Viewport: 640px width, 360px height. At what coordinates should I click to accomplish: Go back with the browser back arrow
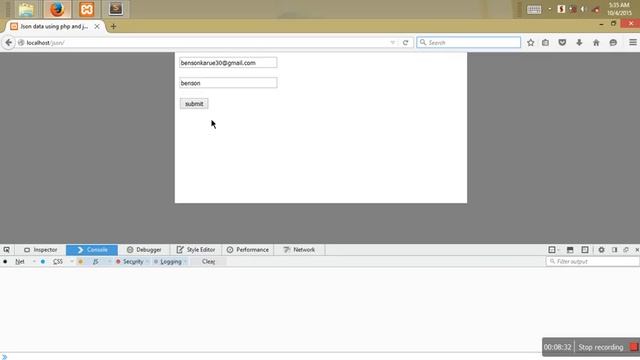[8, 42]
